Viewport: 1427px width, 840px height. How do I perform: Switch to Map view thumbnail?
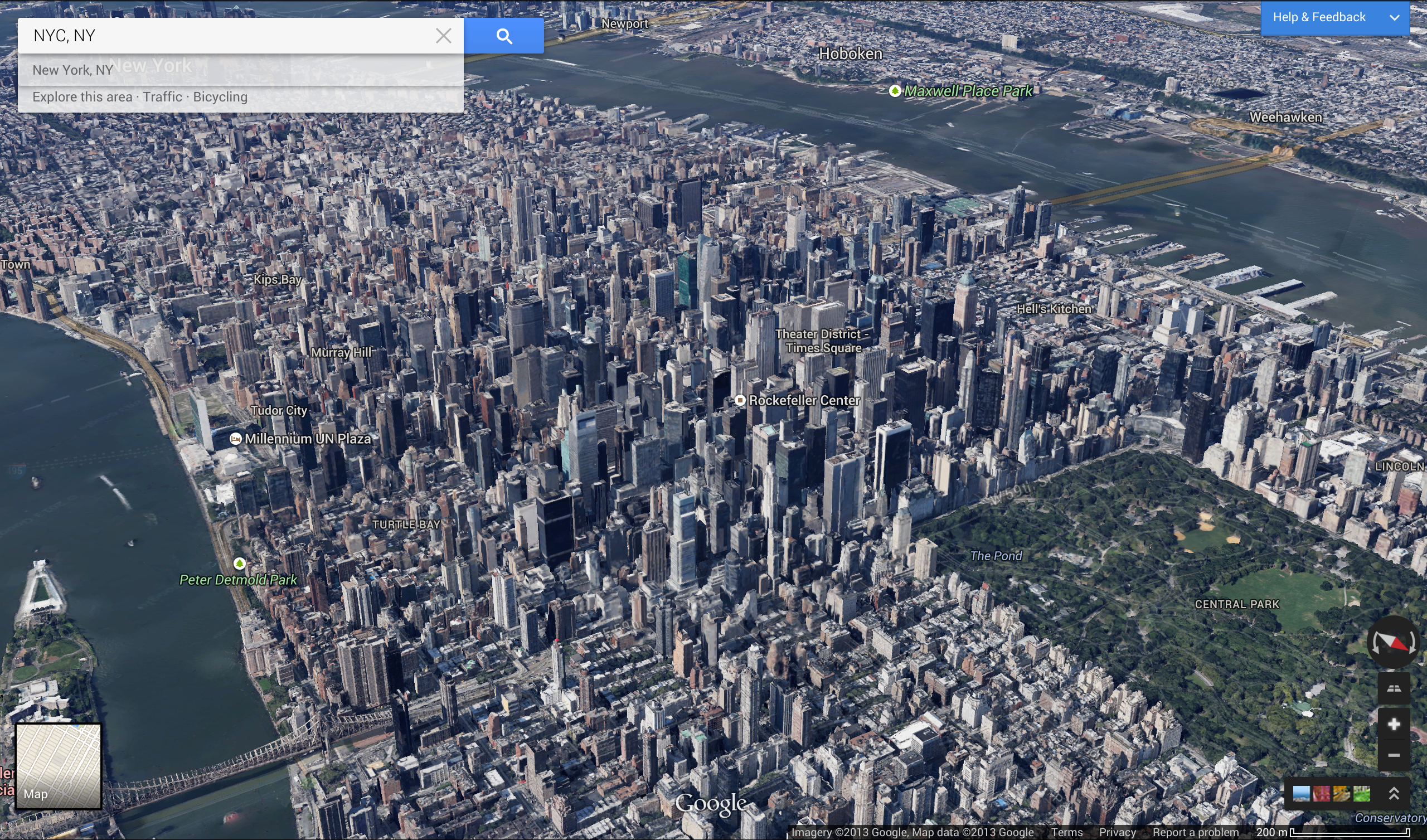59,766
